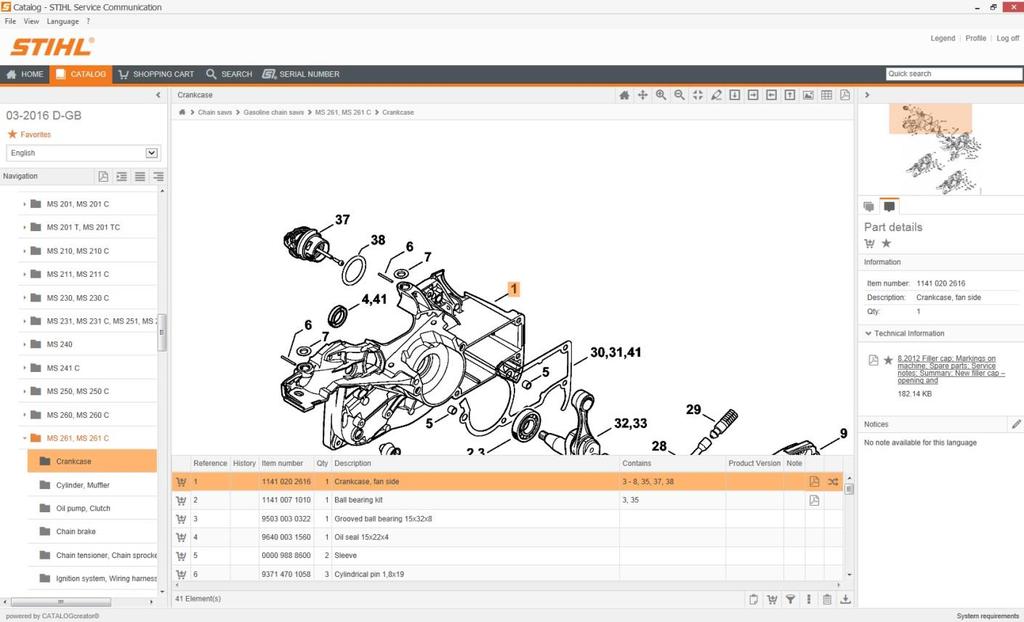Image resolution: width=1024 pixels, height=622 pixels.
Task: Add part to cart from the Part details panel
Action: [x=869, y=244]
